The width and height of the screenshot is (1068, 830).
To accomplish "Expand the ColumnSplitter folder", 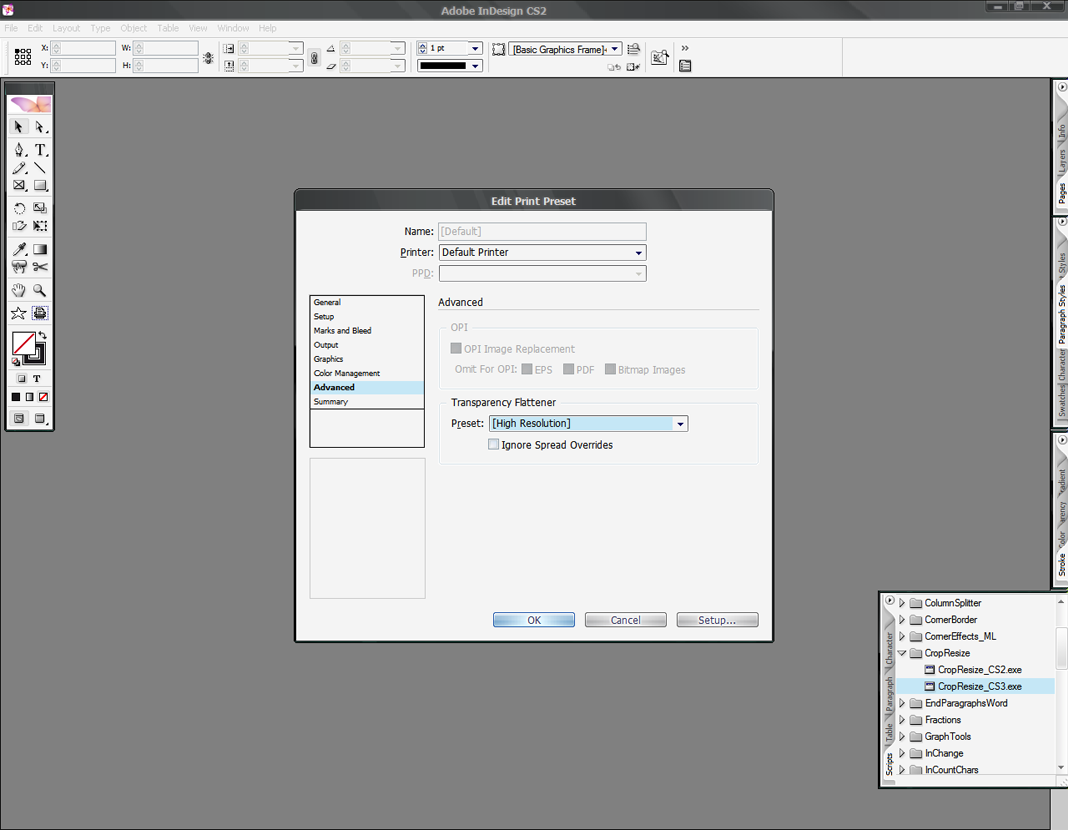I will point(902,603).
